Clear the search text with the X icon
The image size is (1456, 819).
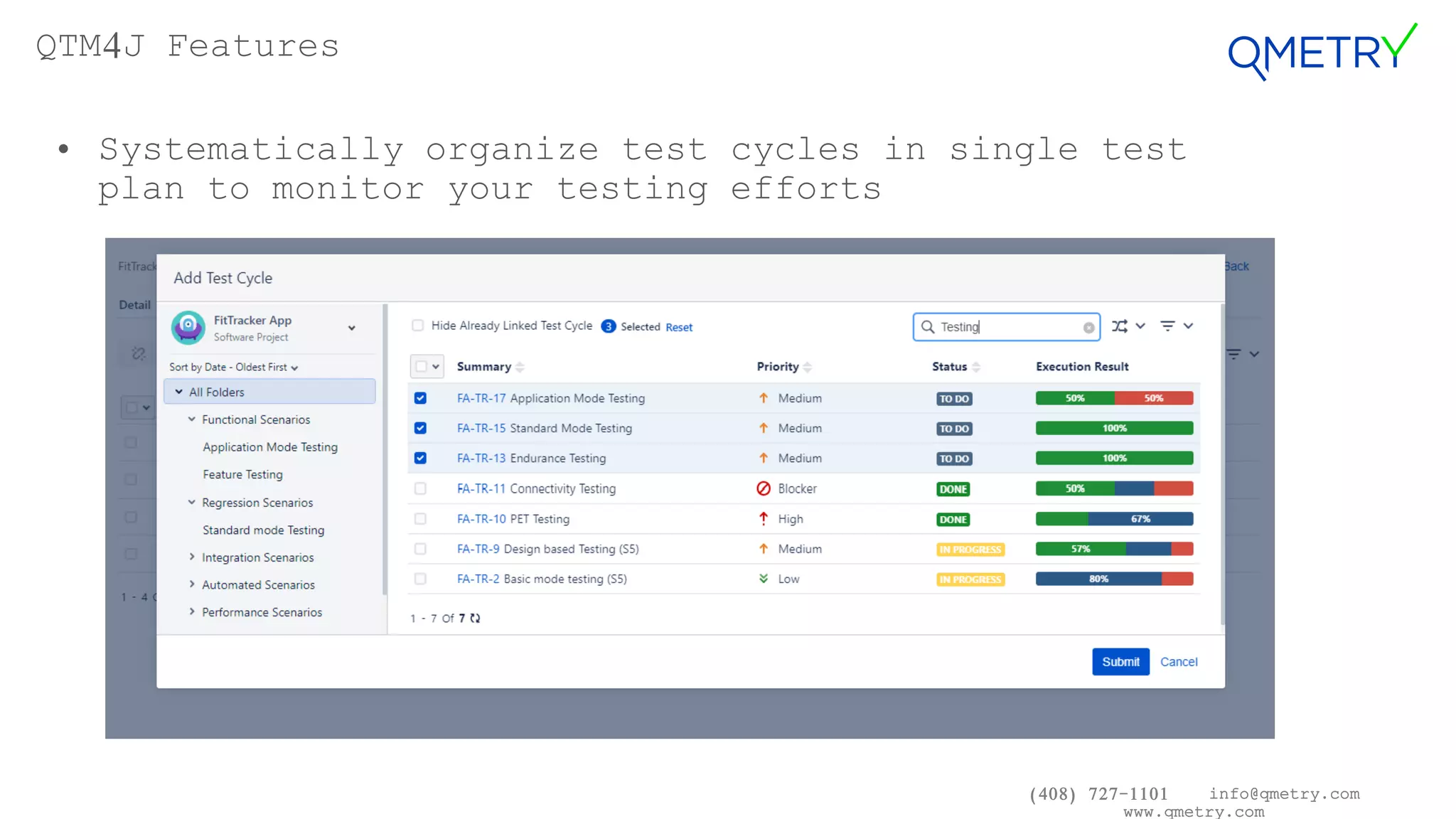point(1088,328)
